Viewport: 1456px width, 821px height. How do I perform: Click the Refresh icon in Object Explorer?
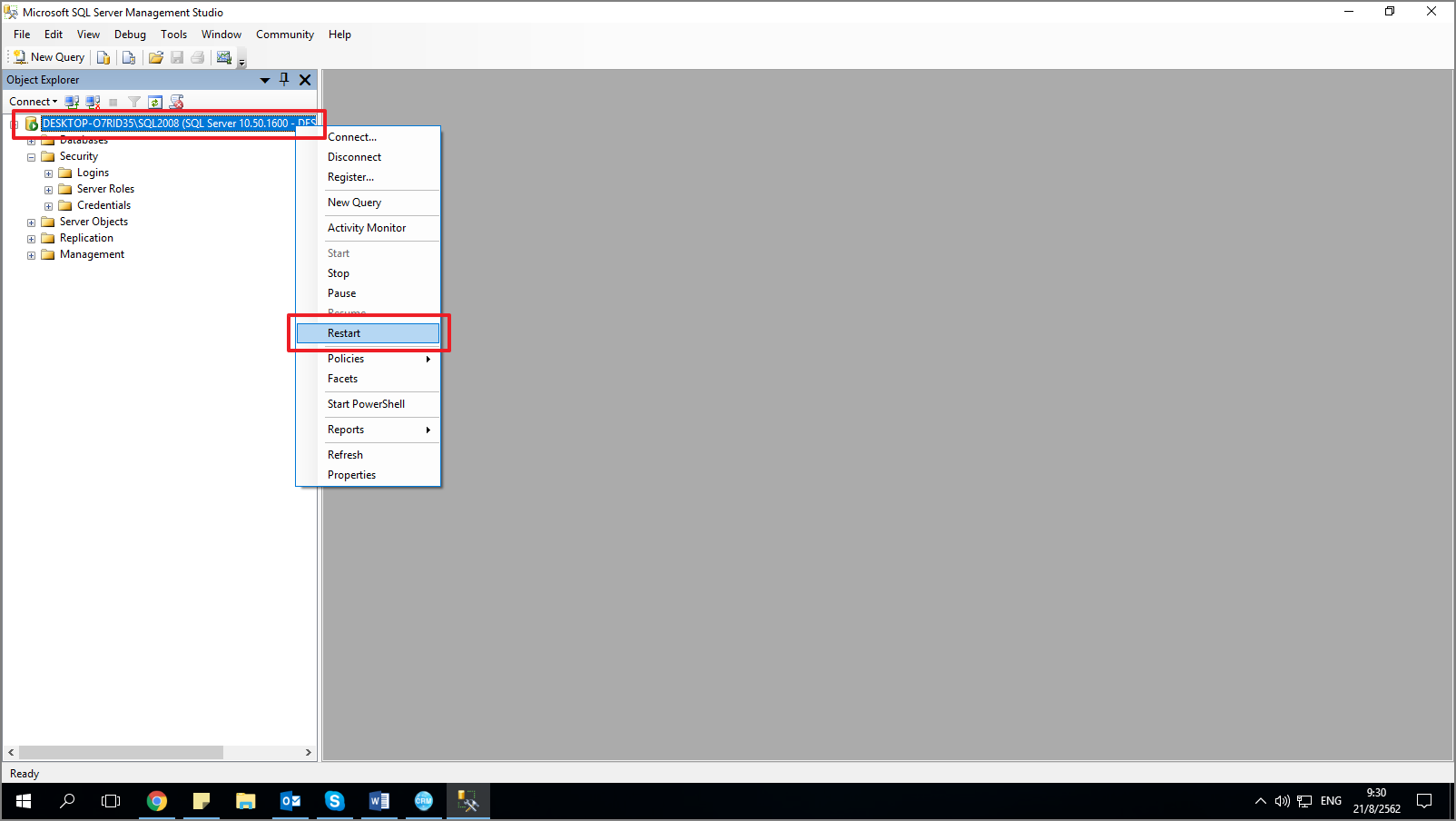pyautogui.click(x=155, y=102)
